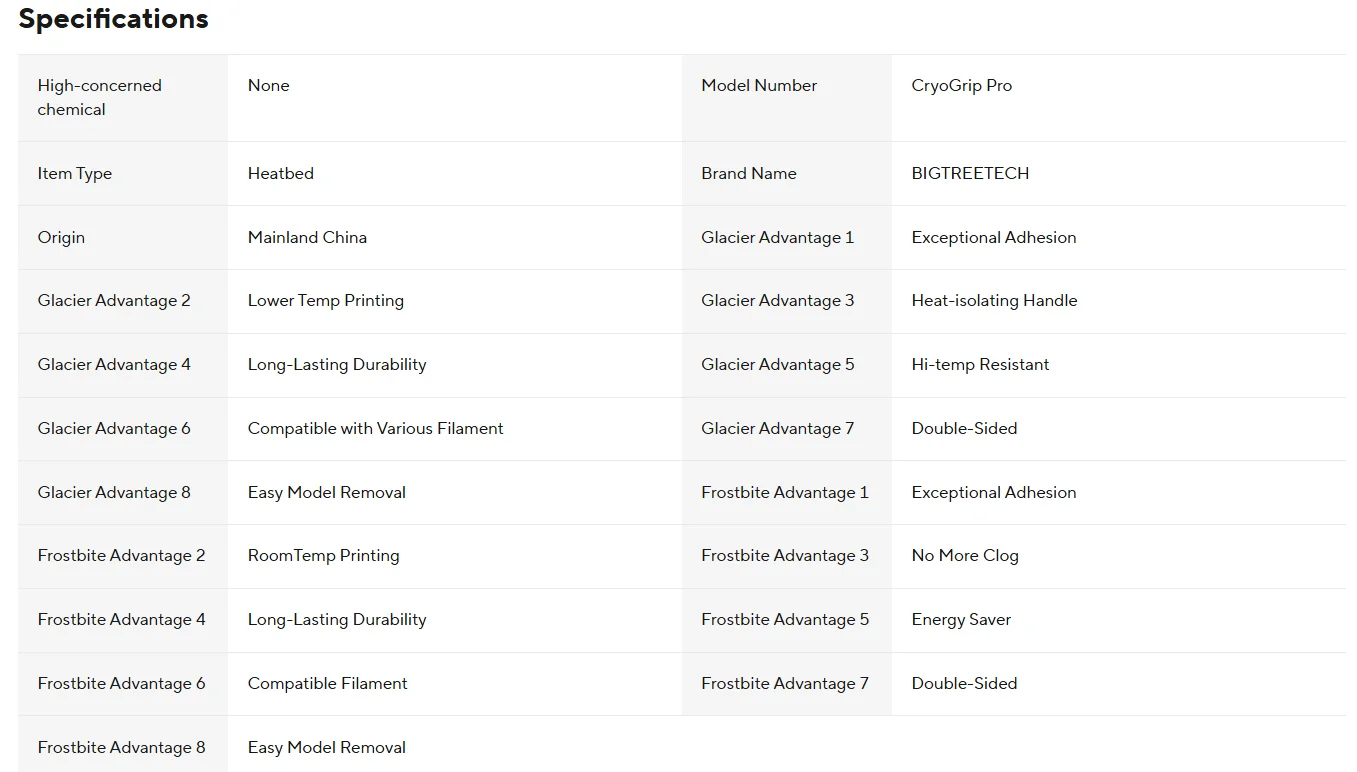The image size is (1357, 772).
Task: Click the Energy Saver value
Action: pyautogui.click(x=961, y=620)
